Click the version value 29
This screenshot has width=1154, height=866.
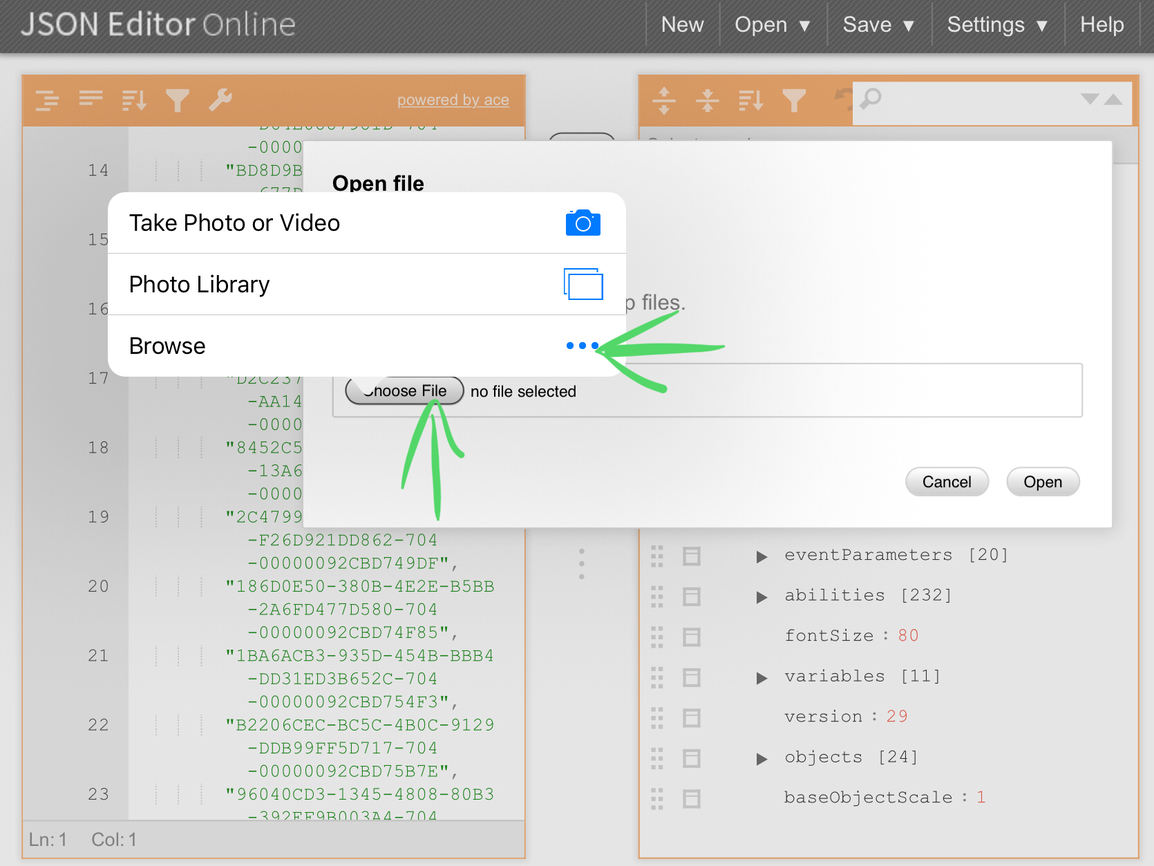(x=896, y=717)
